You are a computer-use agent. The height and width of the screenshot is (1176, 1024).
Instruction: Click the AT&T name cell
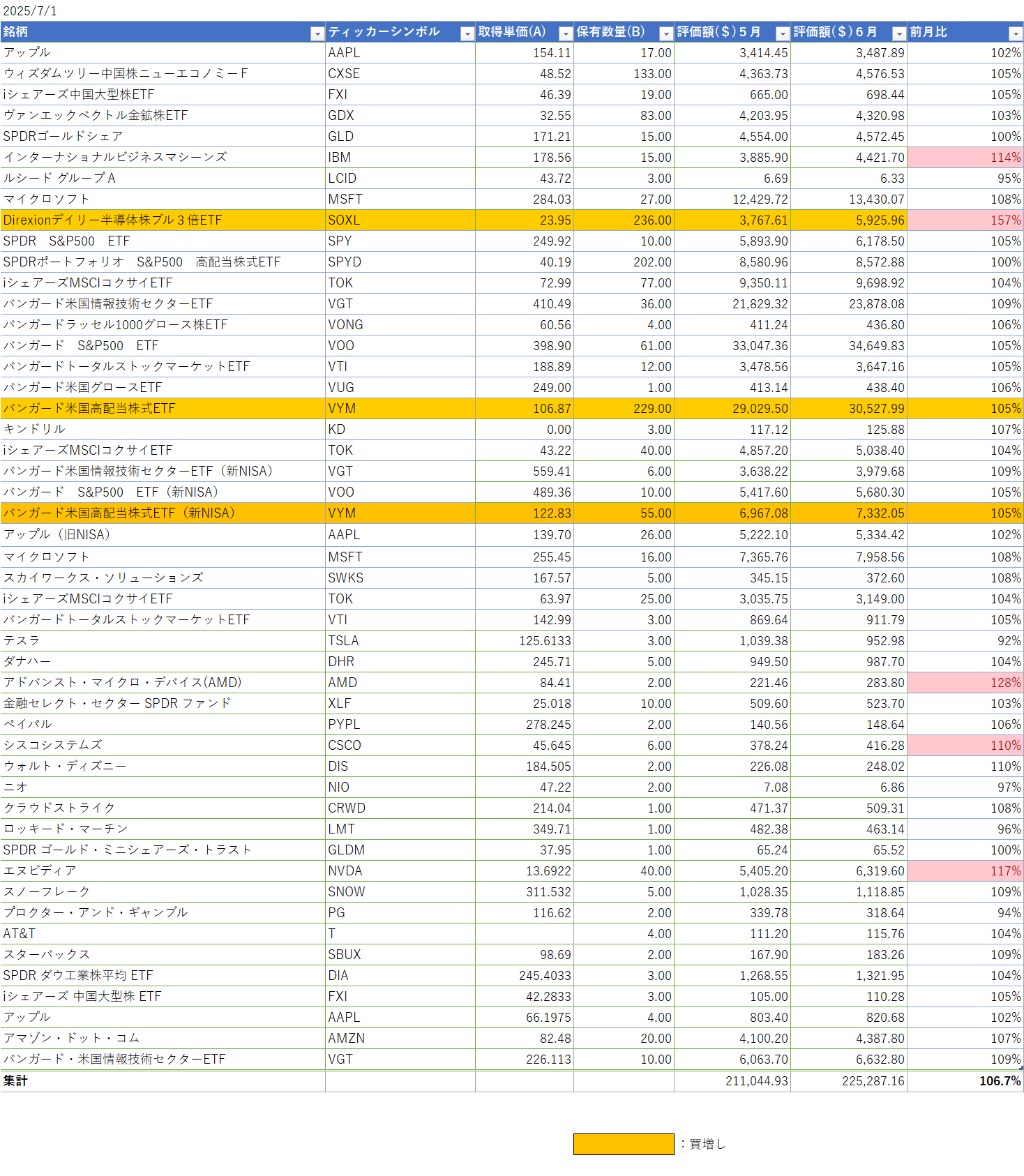coord(163,934)
